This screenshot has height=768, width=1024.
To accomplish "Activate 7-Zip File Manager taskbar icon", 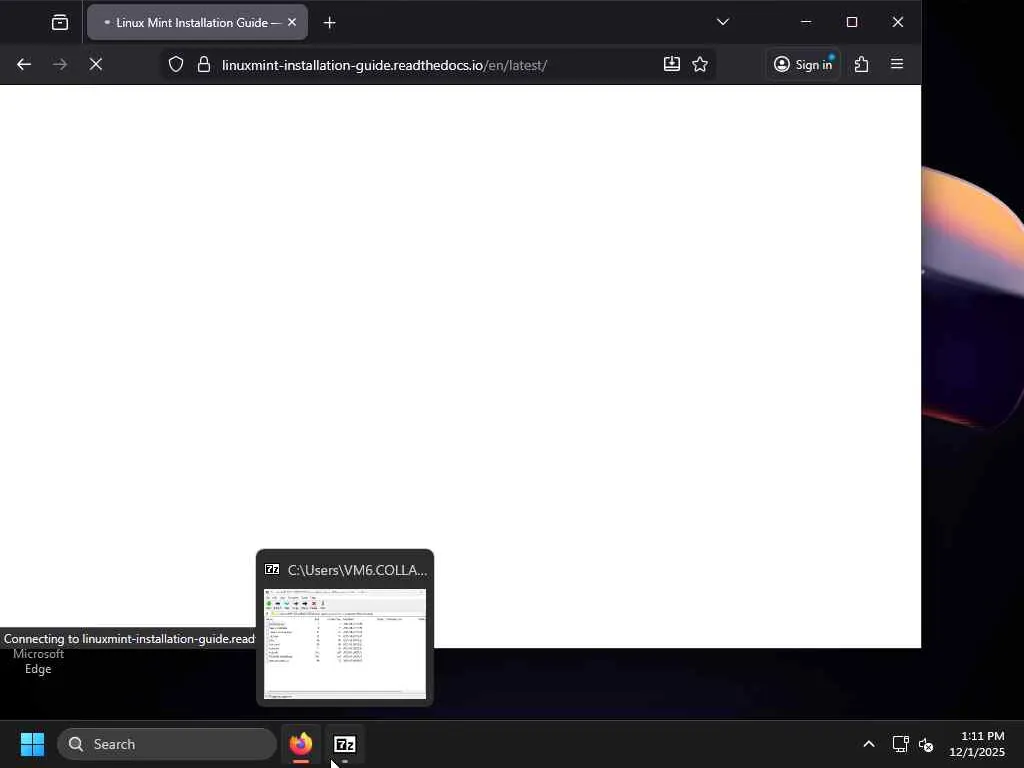I will point(345,744).
